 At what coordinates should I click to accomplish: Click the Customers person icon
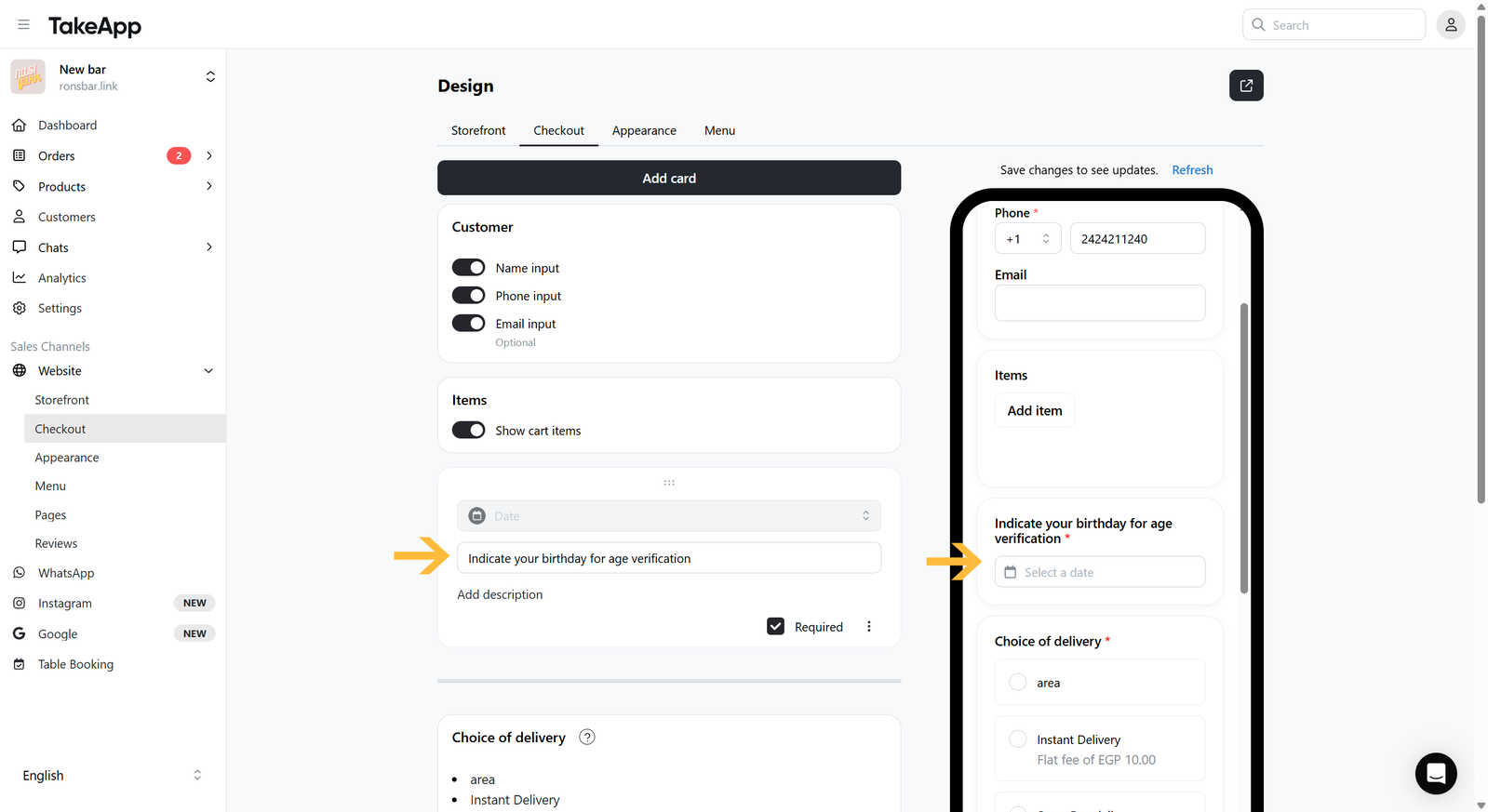[20, 217]
